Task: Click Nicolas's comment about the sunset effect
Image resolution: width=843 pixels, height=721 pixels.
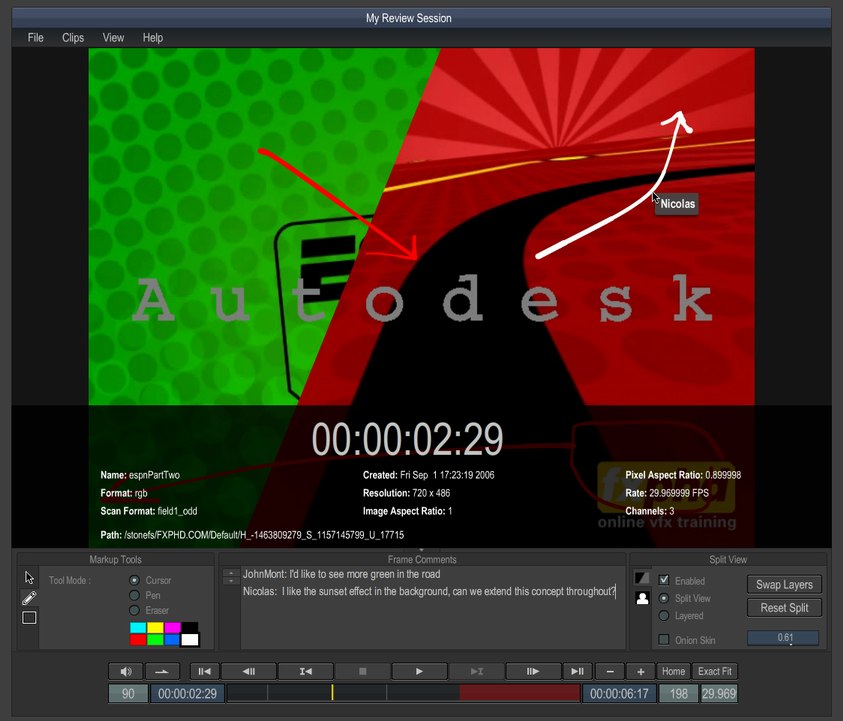Action: 429,591
